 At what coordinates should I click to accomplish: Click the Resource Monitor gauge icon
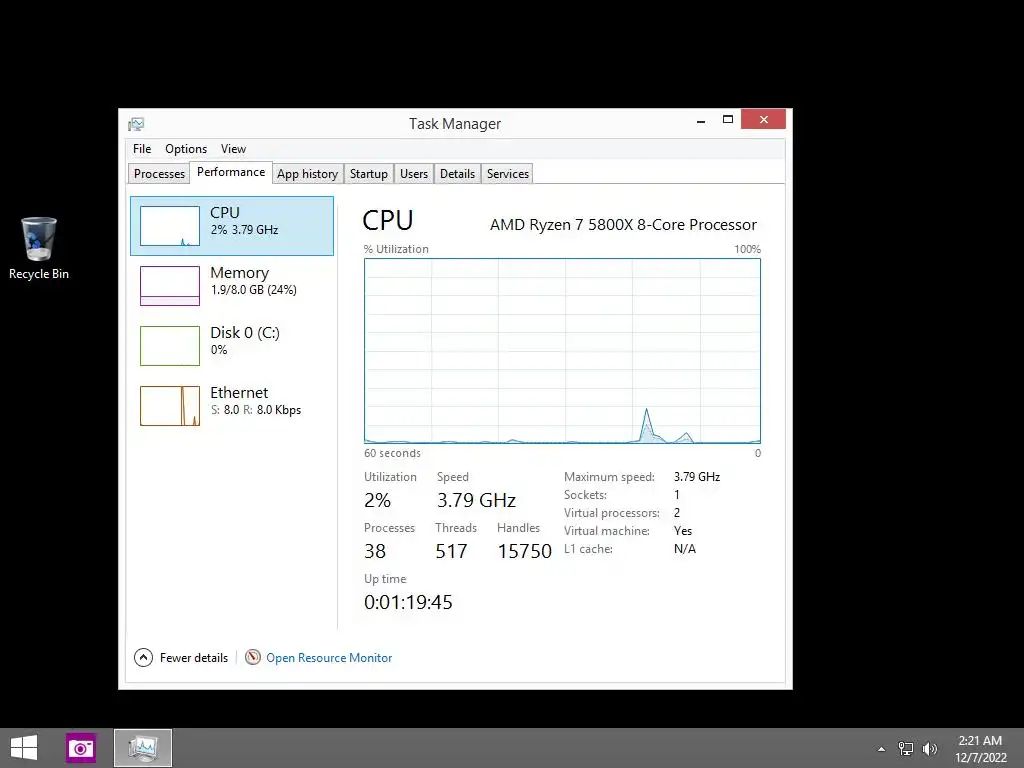253,657
